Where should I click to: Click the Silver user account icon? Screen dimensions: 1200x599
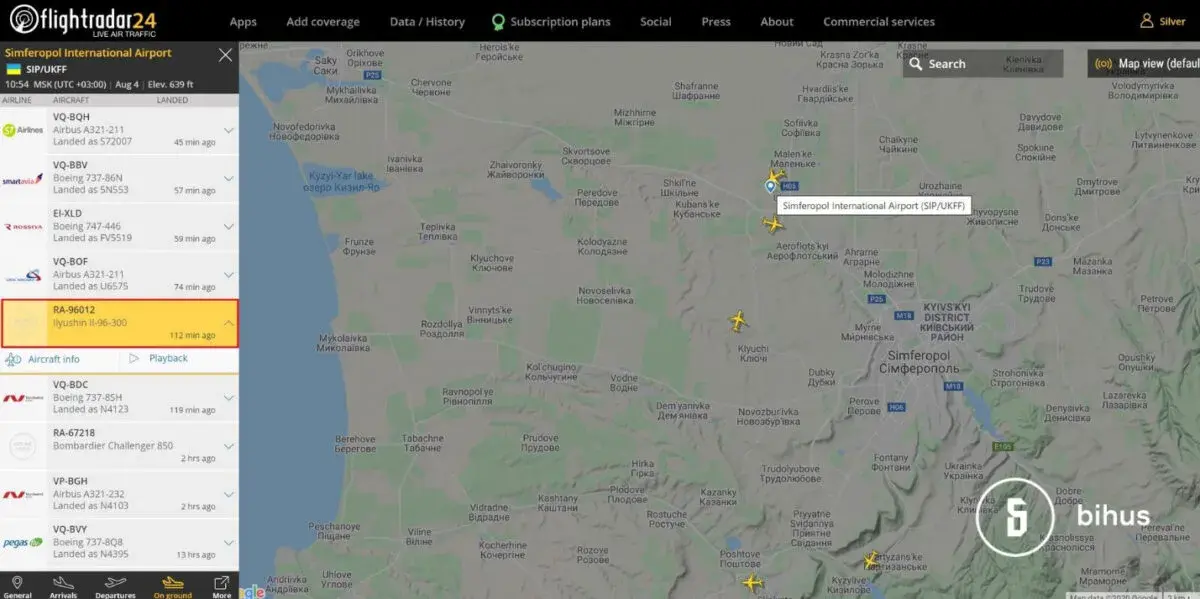pos(1146,21)
